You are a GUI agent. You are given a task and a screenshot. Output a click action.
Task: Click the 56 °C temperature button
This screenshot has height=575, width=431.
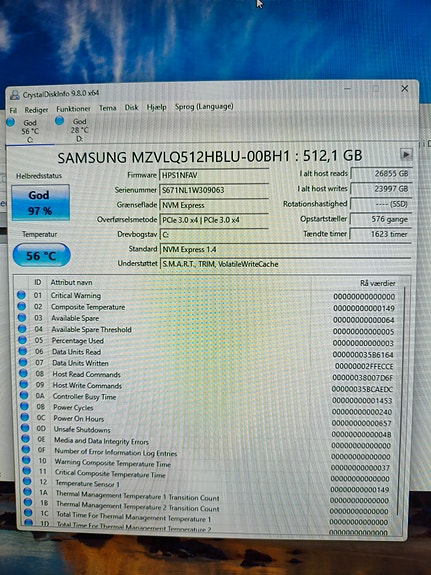click(41, 255)
